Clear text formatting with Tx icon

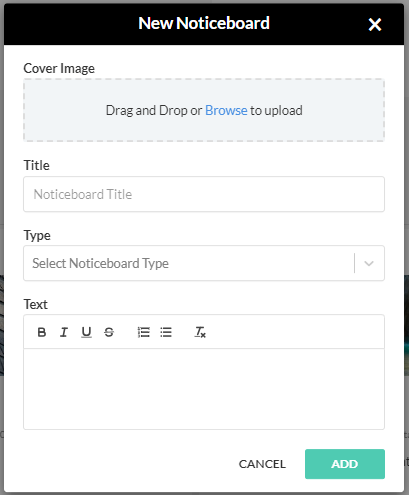tap(200, 332)
